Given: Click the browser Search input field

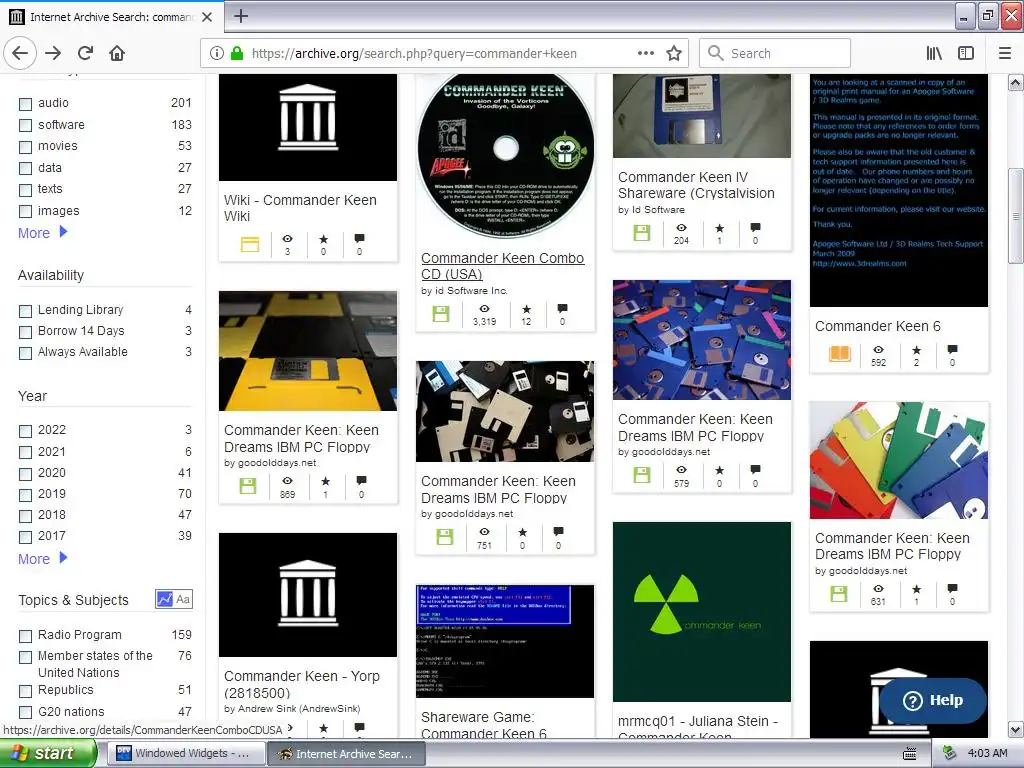Looking at the screenshot, I should tap(775, 53).
